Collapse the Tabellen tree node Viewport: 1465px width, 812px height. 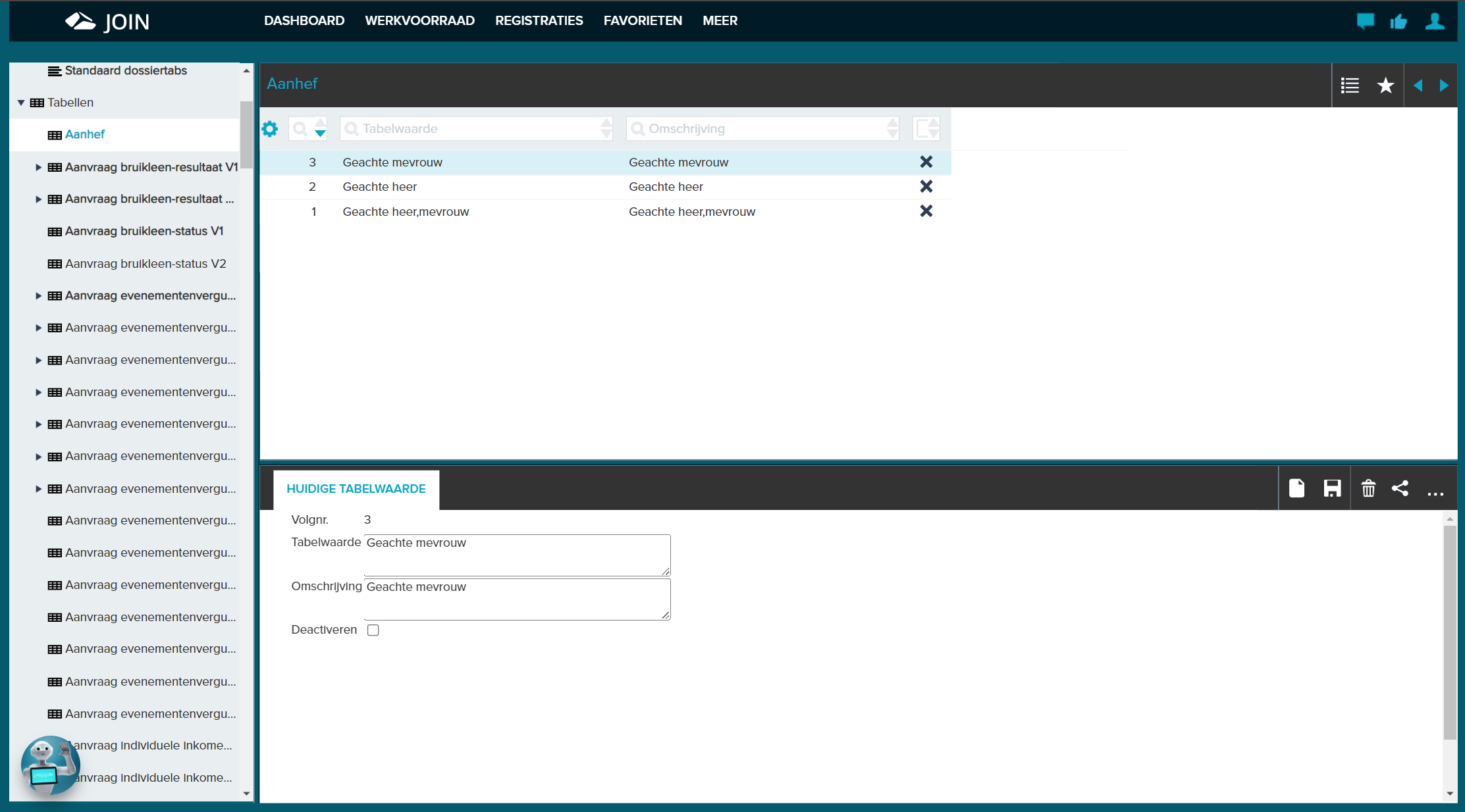tap(21, 103)
